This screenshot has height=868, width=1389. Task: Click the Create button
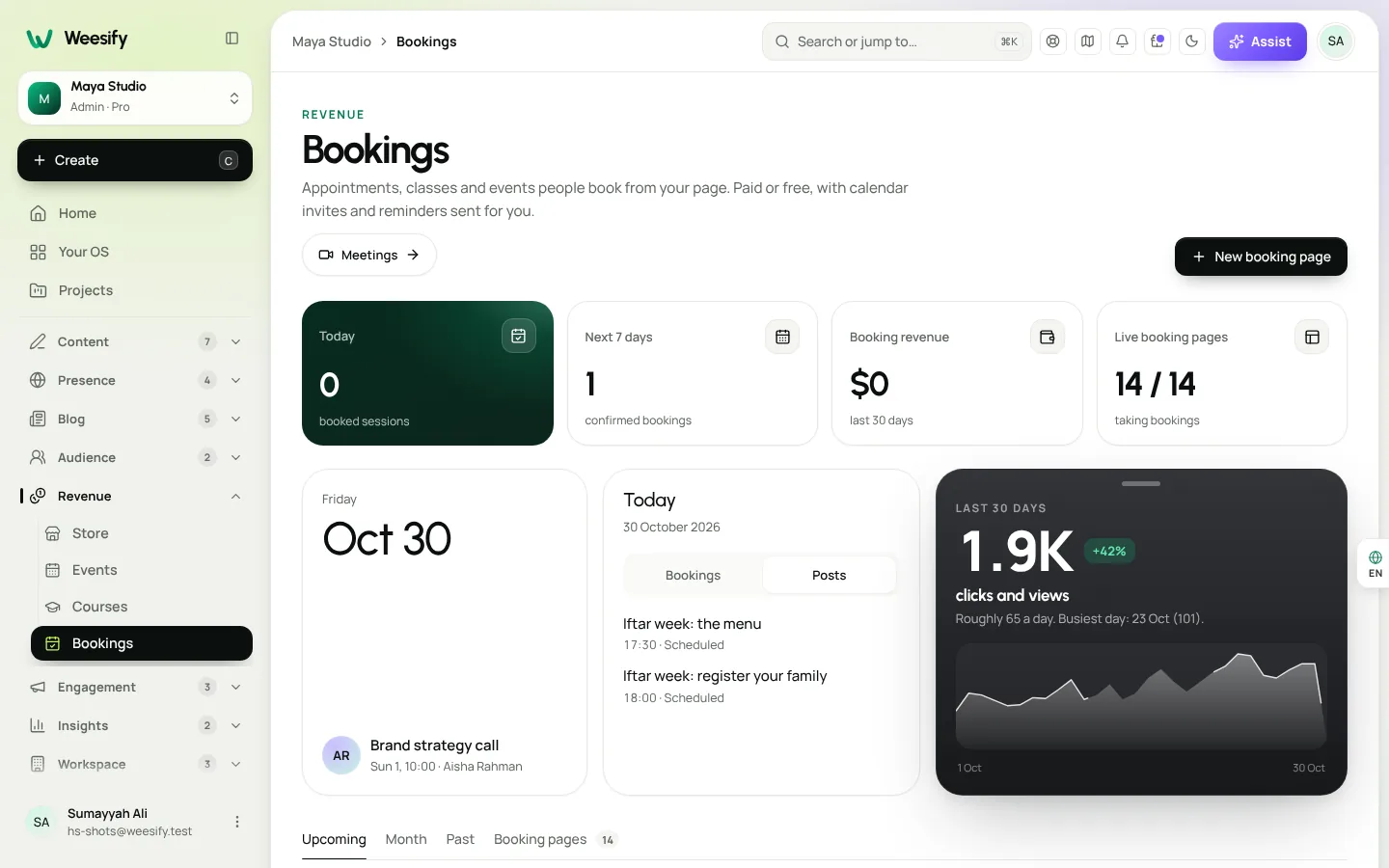tap(135, 160)
